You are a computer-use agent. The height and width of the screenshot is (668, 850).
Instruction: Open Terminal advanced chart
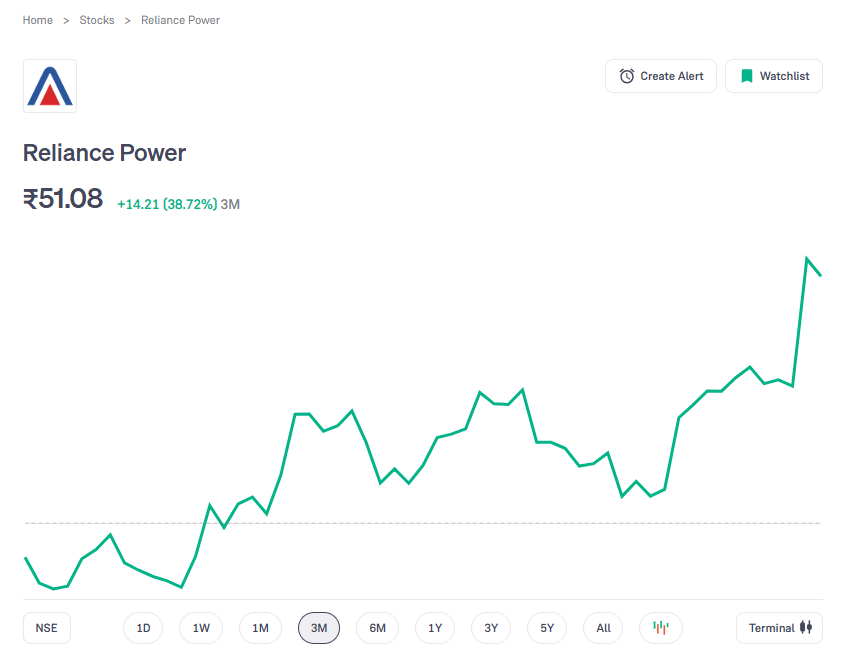pos(779,628)
